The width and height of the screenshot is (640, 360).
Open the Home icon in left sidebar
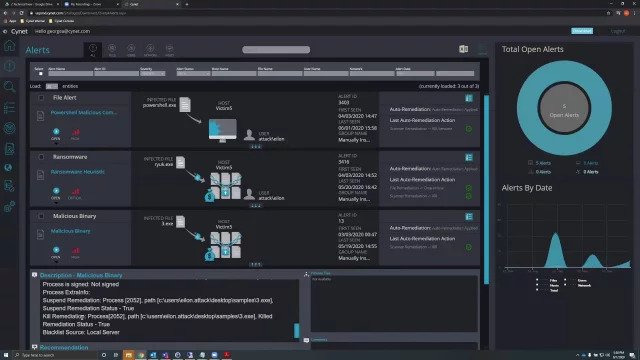click(9, 46)
